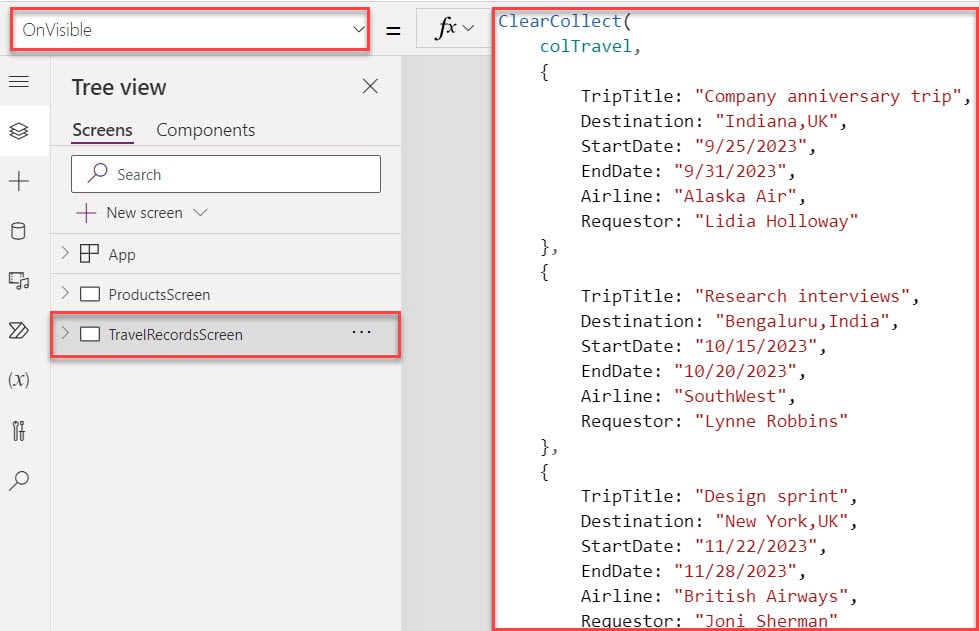This screenshot has height=631, width=979.
Task: Click "Company anniversary trip" string
Action: pyautogui.click(x=828, y=96)
